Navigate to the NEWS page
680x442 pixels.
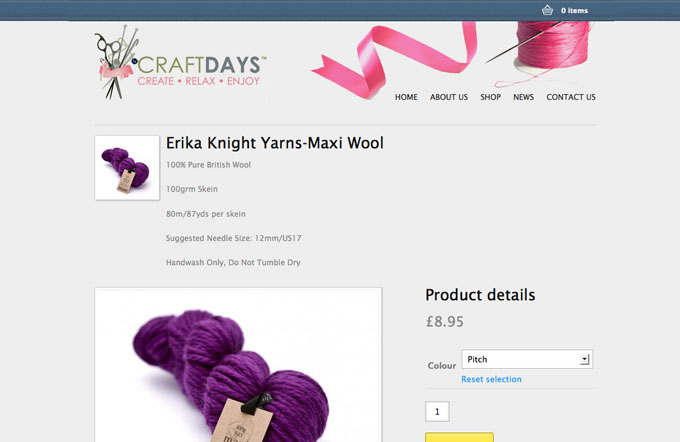click(523, 97)
